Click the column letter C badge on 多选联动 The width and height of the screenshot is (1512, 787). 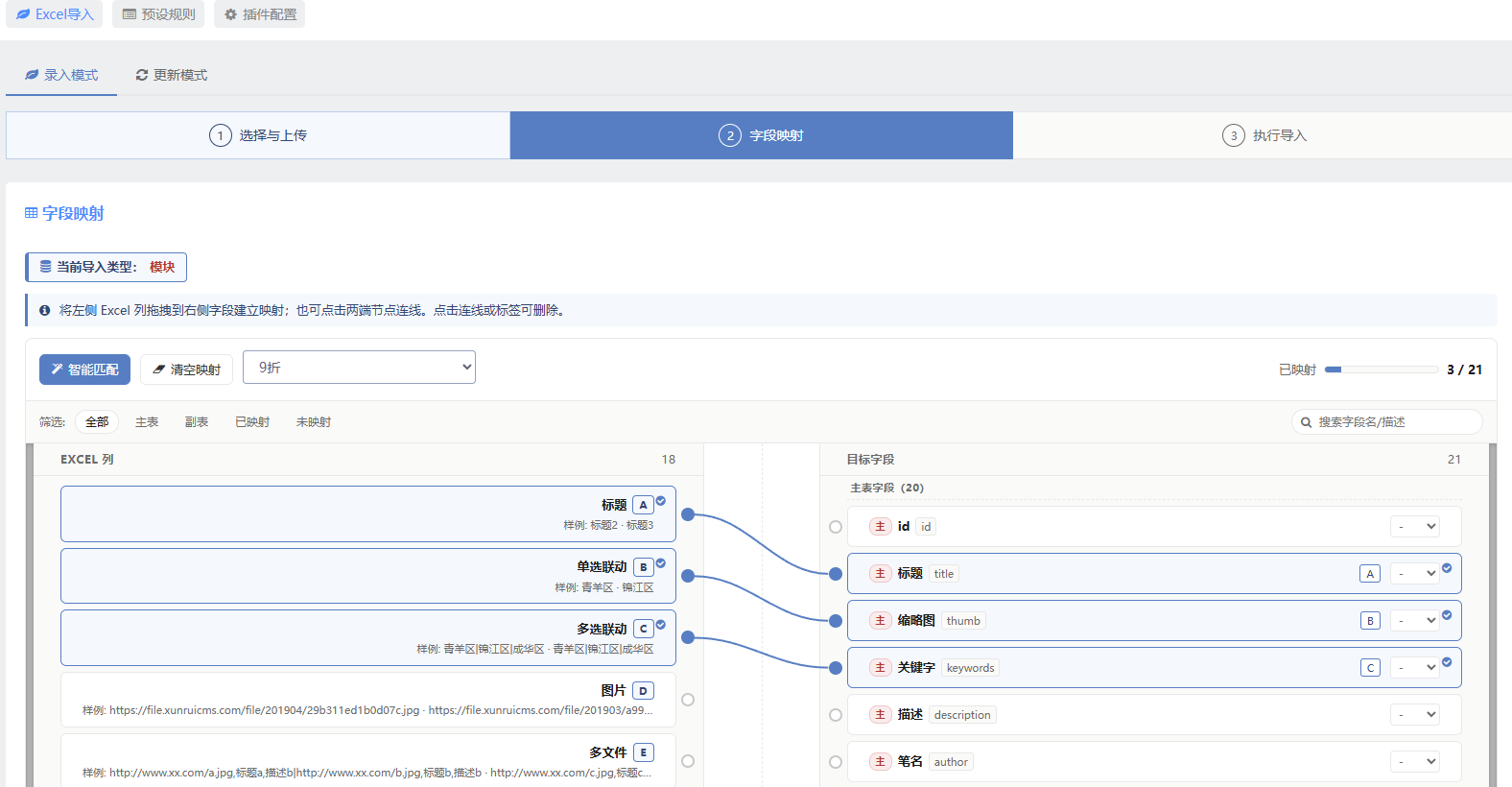click(644, 629)
